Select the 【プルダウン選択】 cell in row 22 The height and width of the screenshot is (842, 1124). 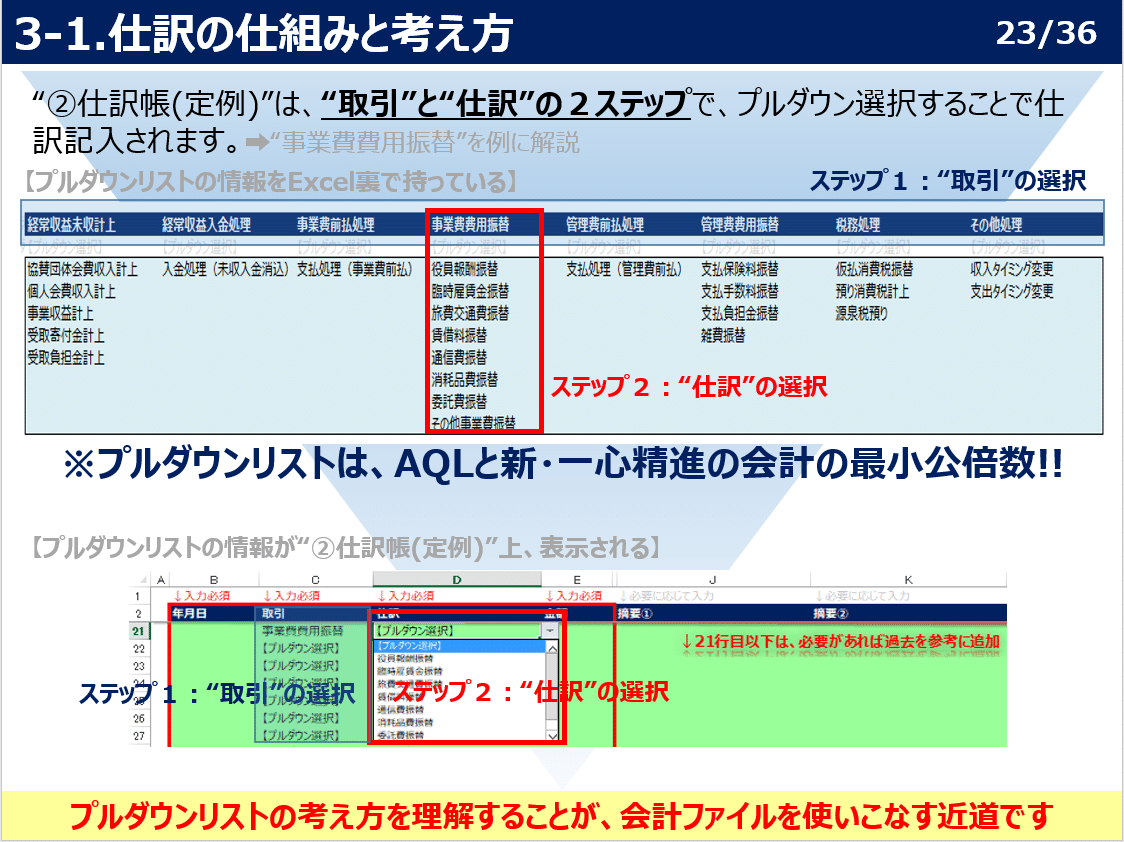tap(314, 648)
